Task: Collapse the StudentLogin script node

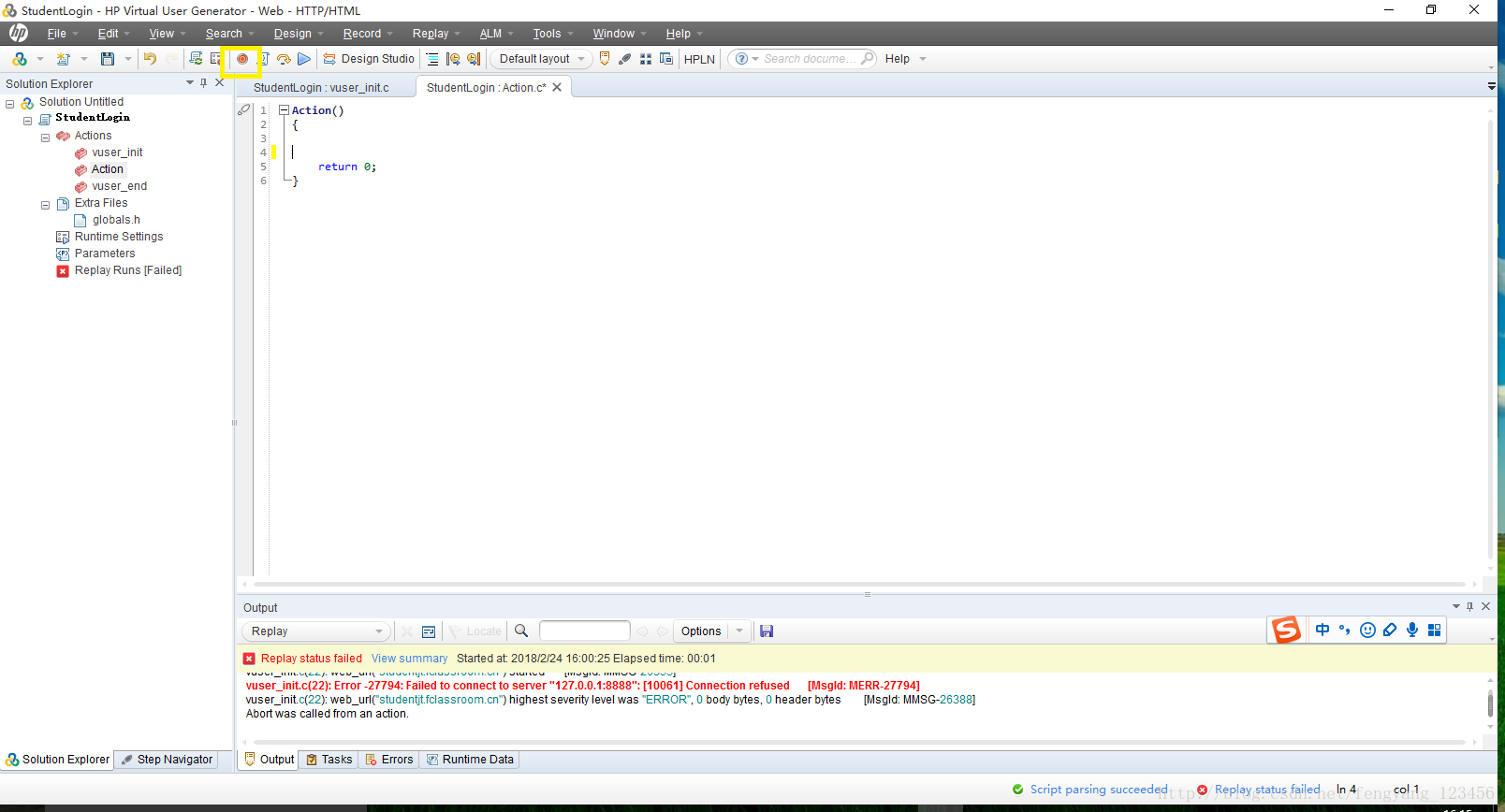Action: (27, 120)
